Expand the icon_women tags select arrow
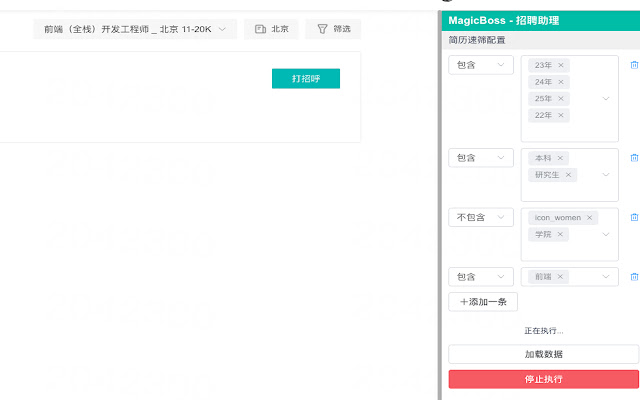 (606, 234)
